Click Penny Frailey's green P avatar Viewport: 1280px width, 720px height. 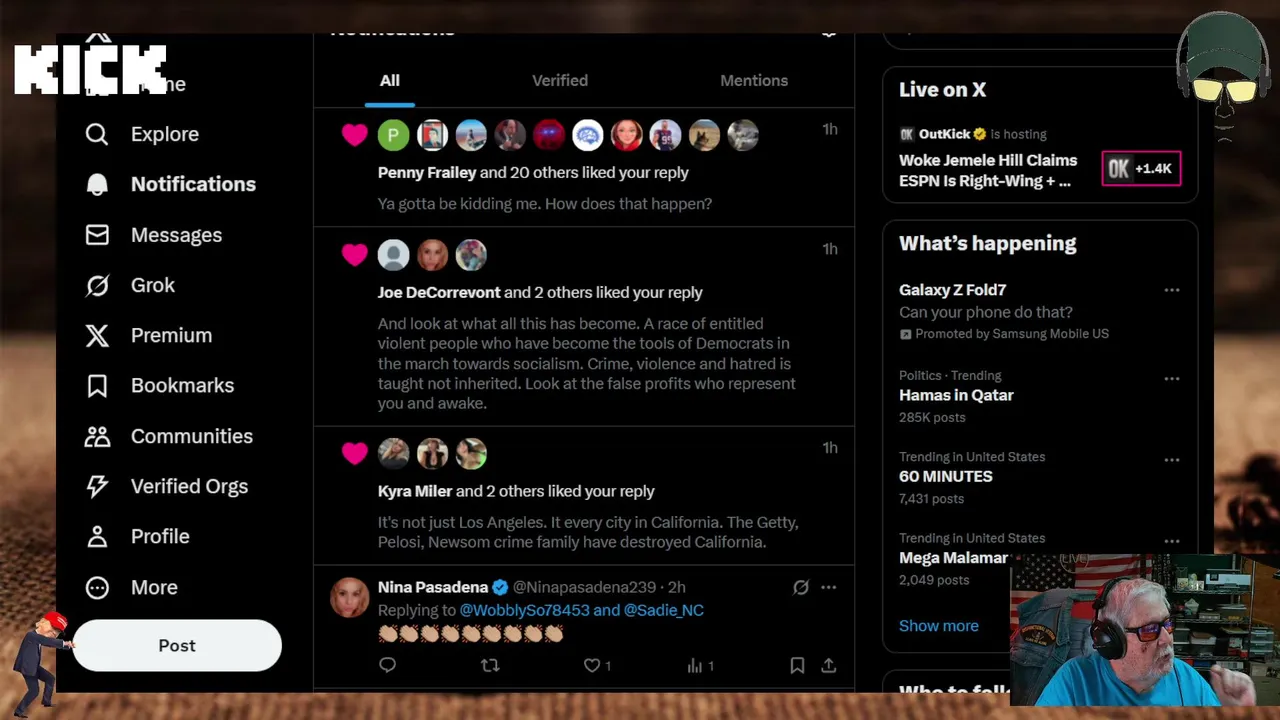tap(393, 135)
